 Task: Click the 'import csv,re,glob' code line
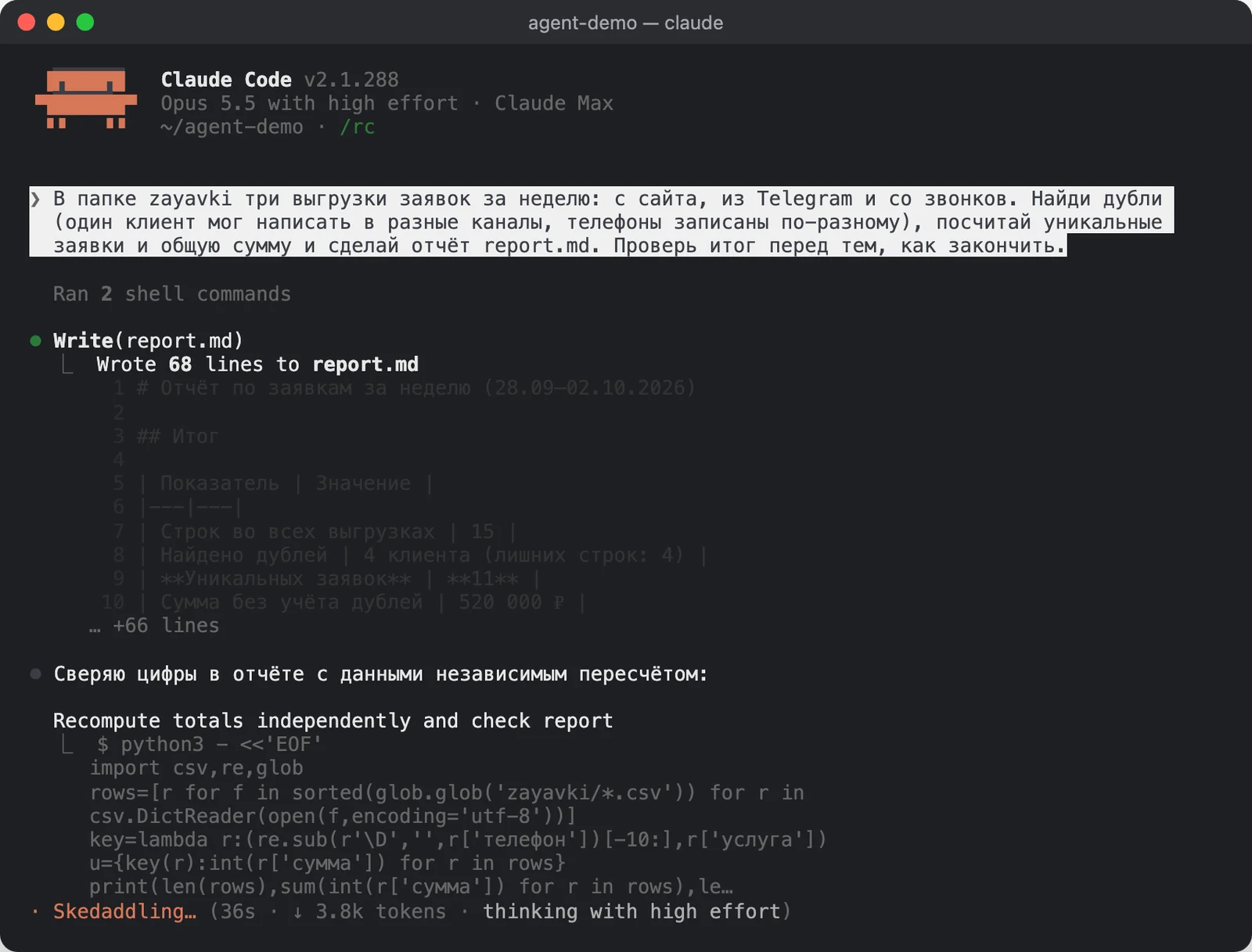pos(196,768)
